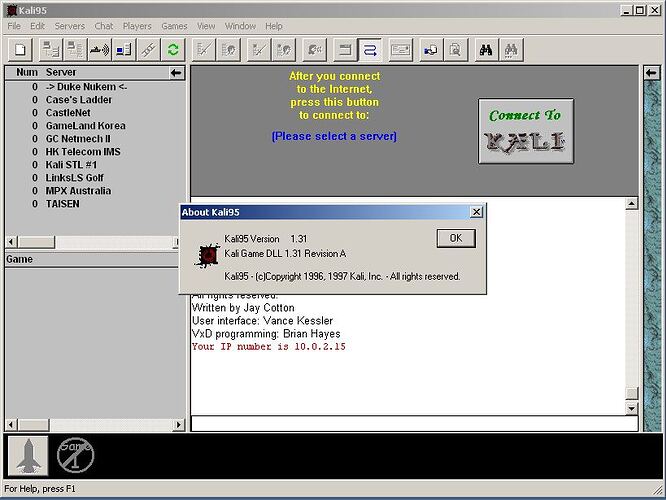Click the Kali95 splat icon in About dialog

[x=207, y=255]
